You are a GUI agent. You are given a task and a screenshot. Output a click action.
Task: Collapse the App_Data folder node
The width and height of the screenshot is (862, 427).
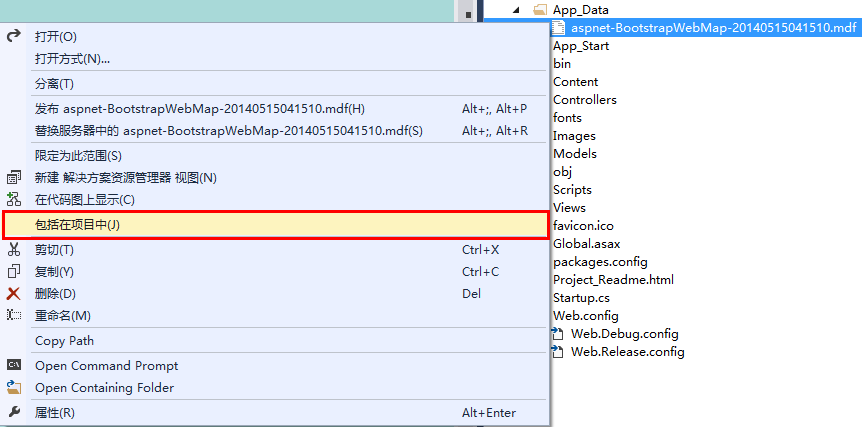[x=517, y=10]
